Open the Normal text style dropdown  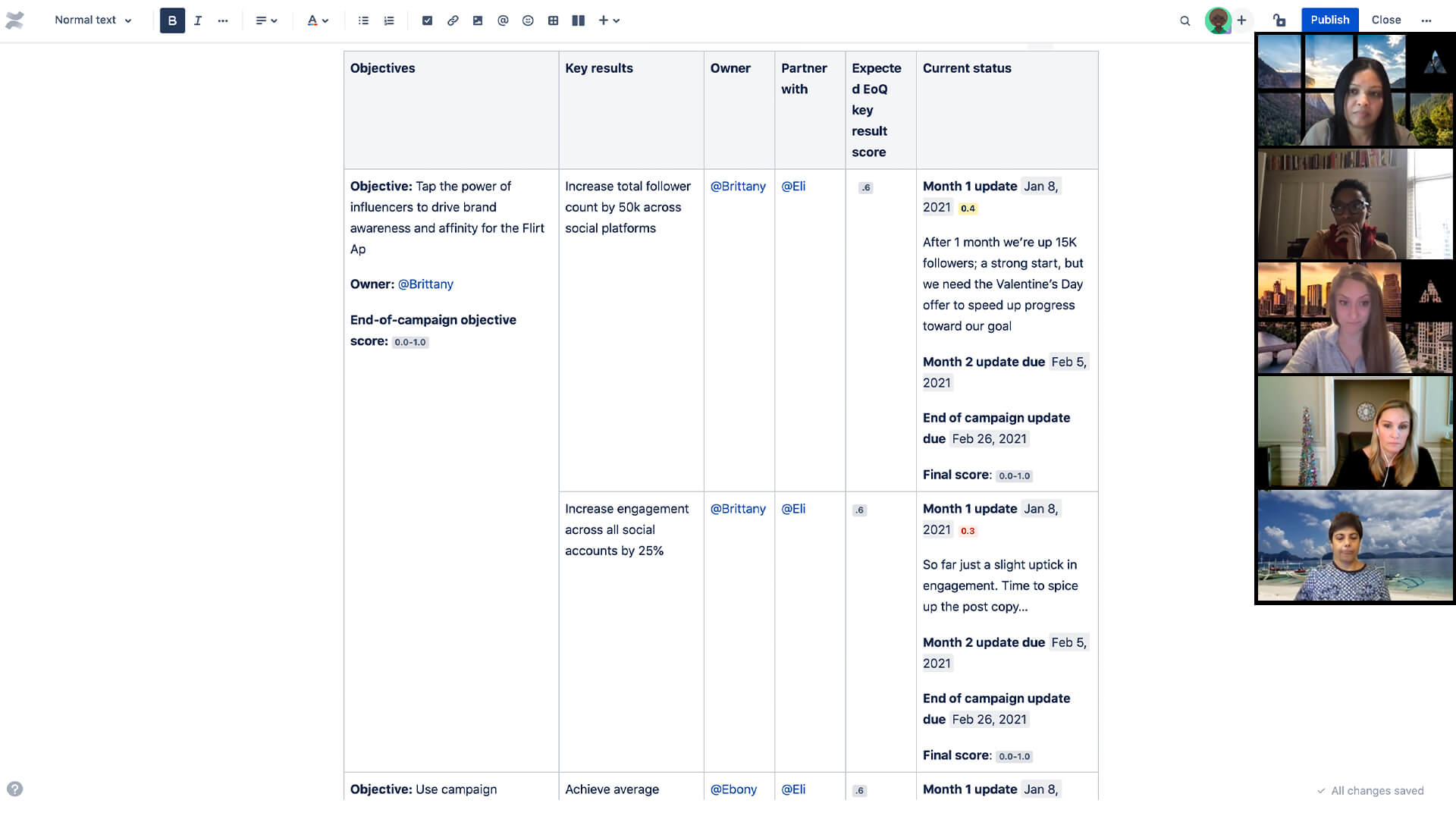pos(92,20)
